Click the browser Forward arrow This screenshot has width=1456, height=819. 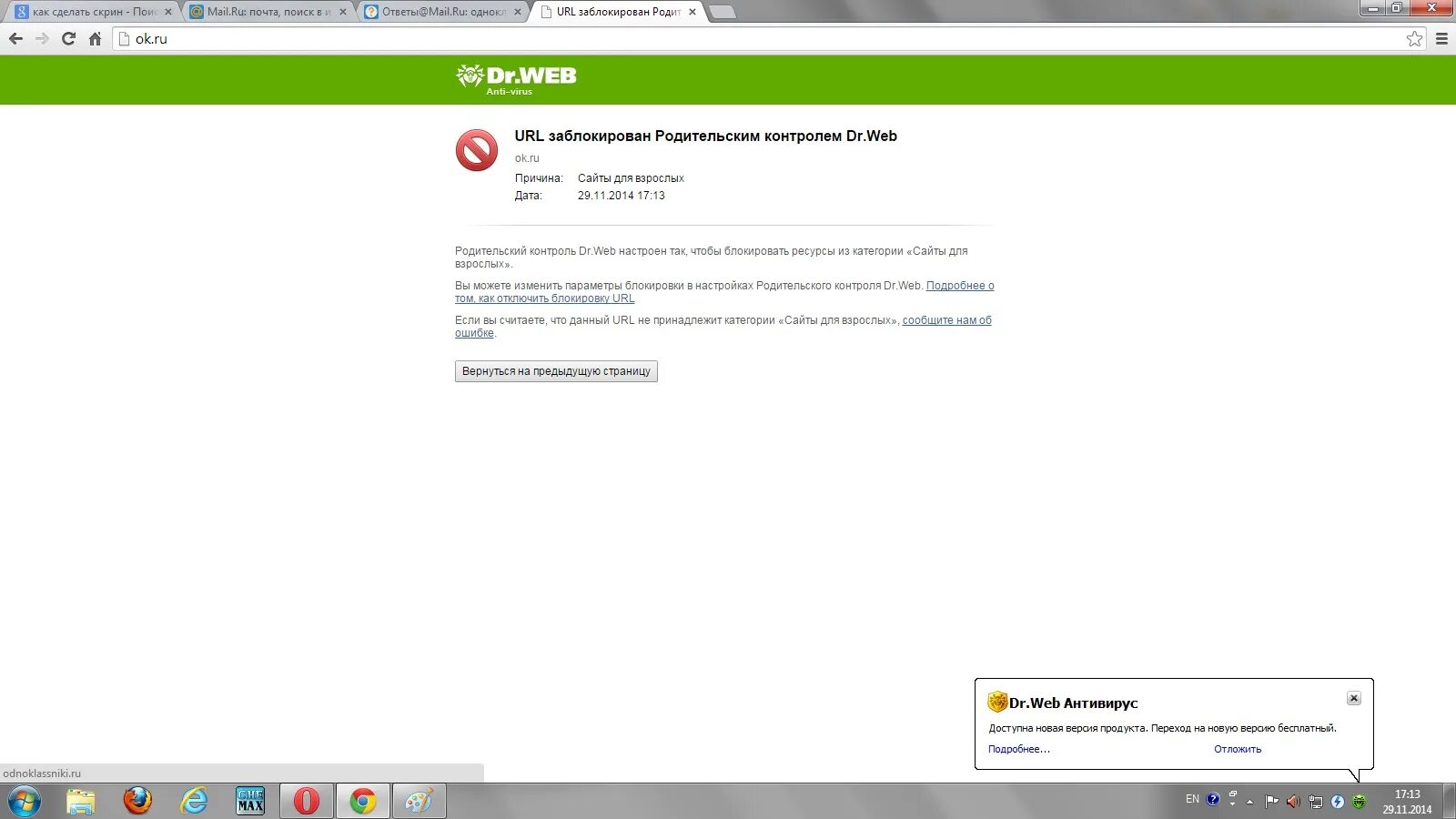(42, 39)
